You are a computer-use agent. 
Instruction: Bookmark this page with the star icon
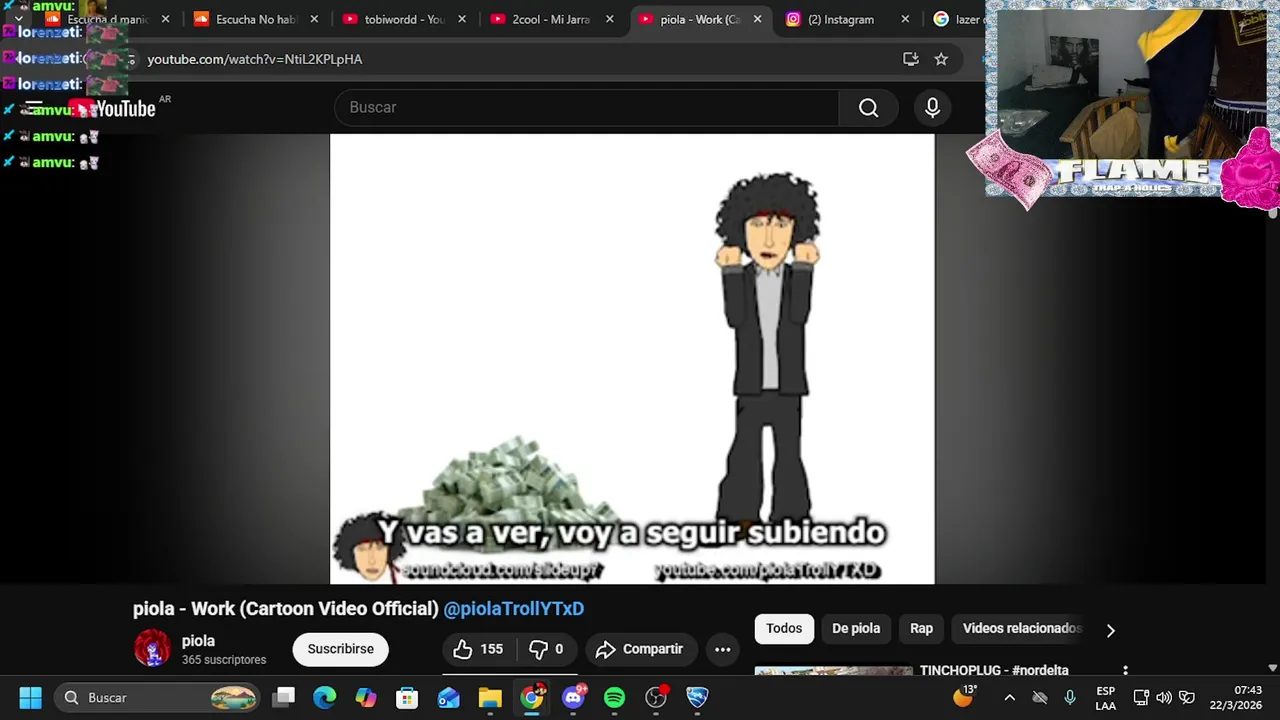pyautogui.click(x=941, y=59)
